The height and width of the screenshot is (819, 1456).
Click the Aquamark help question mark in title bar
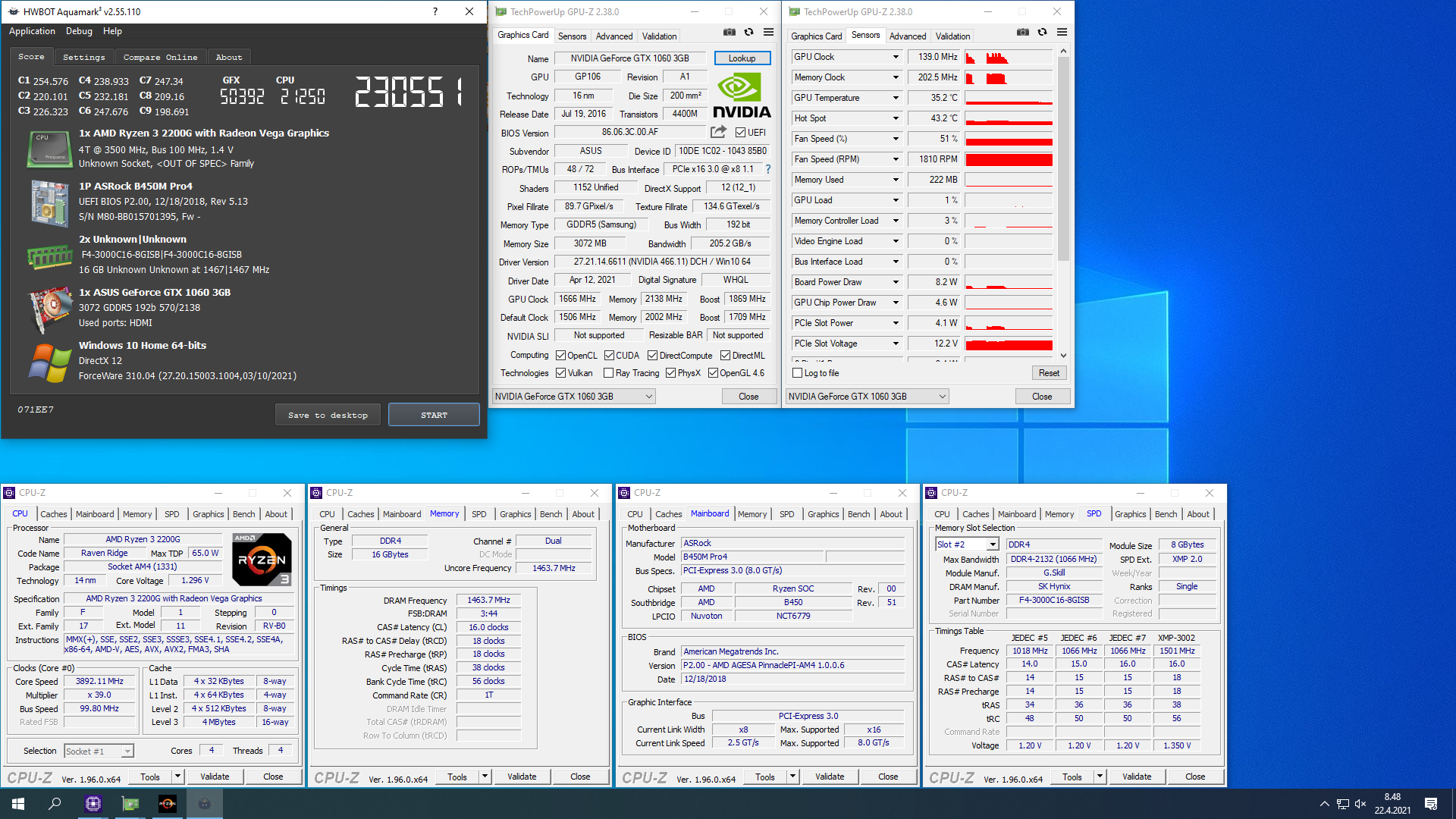pyautogui.click(x=435, y=11)
